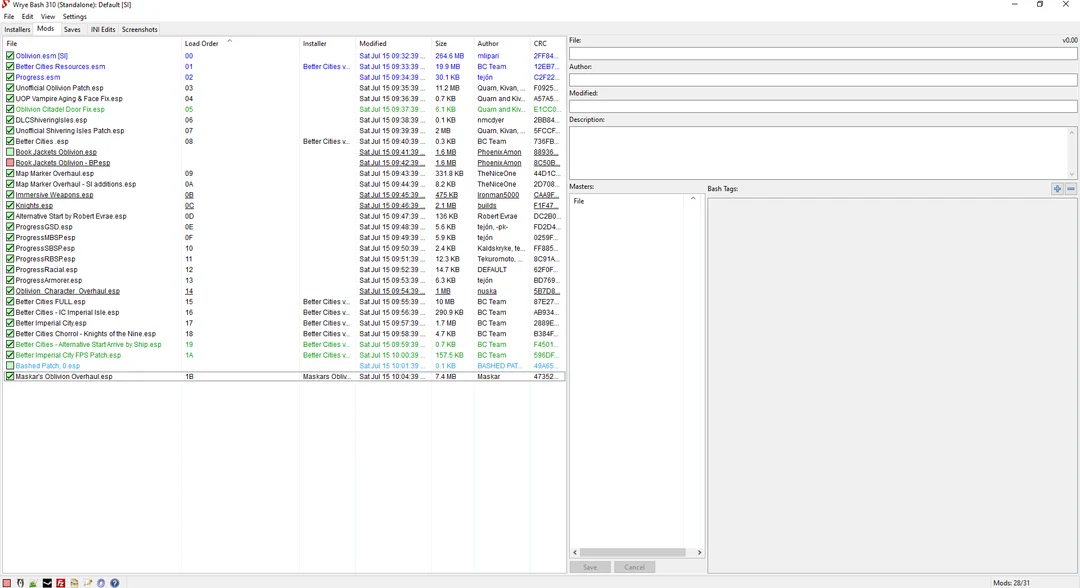The height and width of the screenshot is (588, 1080).
Task: Open FileZilla via the status bar icon
Action: click(x=60, y=582)
